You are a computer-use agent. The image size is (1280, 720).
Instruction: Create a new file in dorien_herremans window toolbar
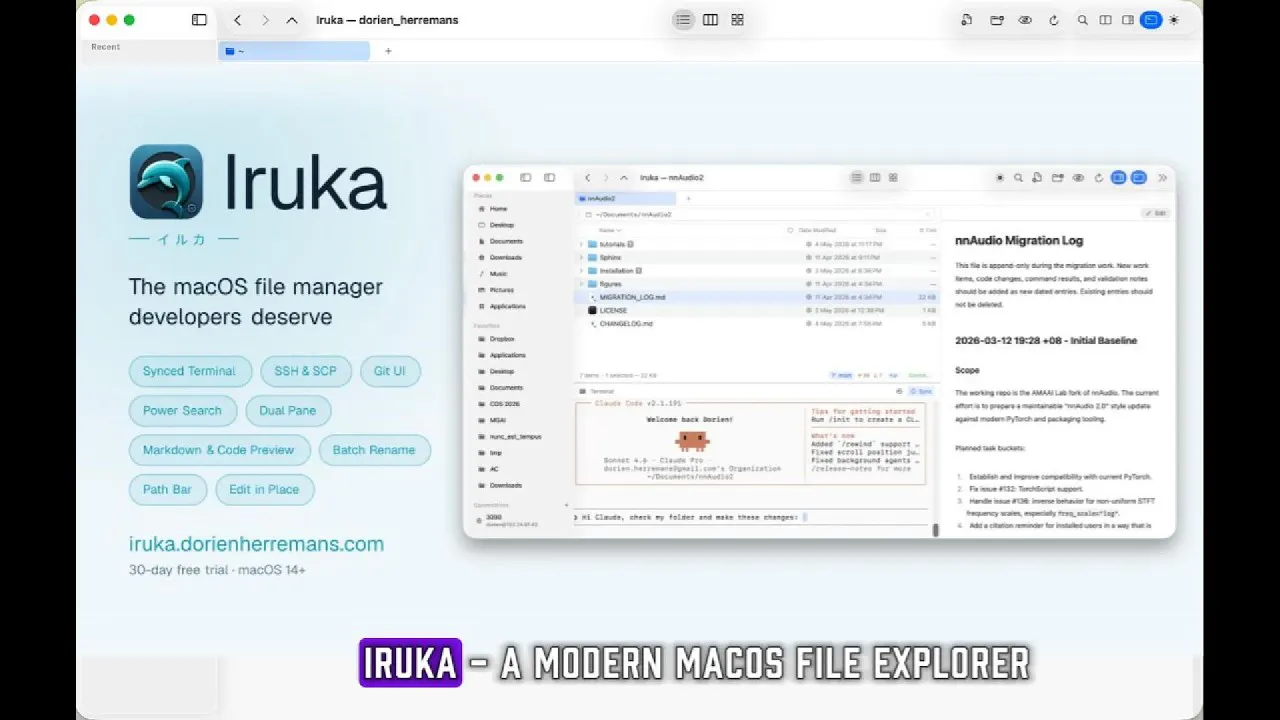click(x=967, y=20)
